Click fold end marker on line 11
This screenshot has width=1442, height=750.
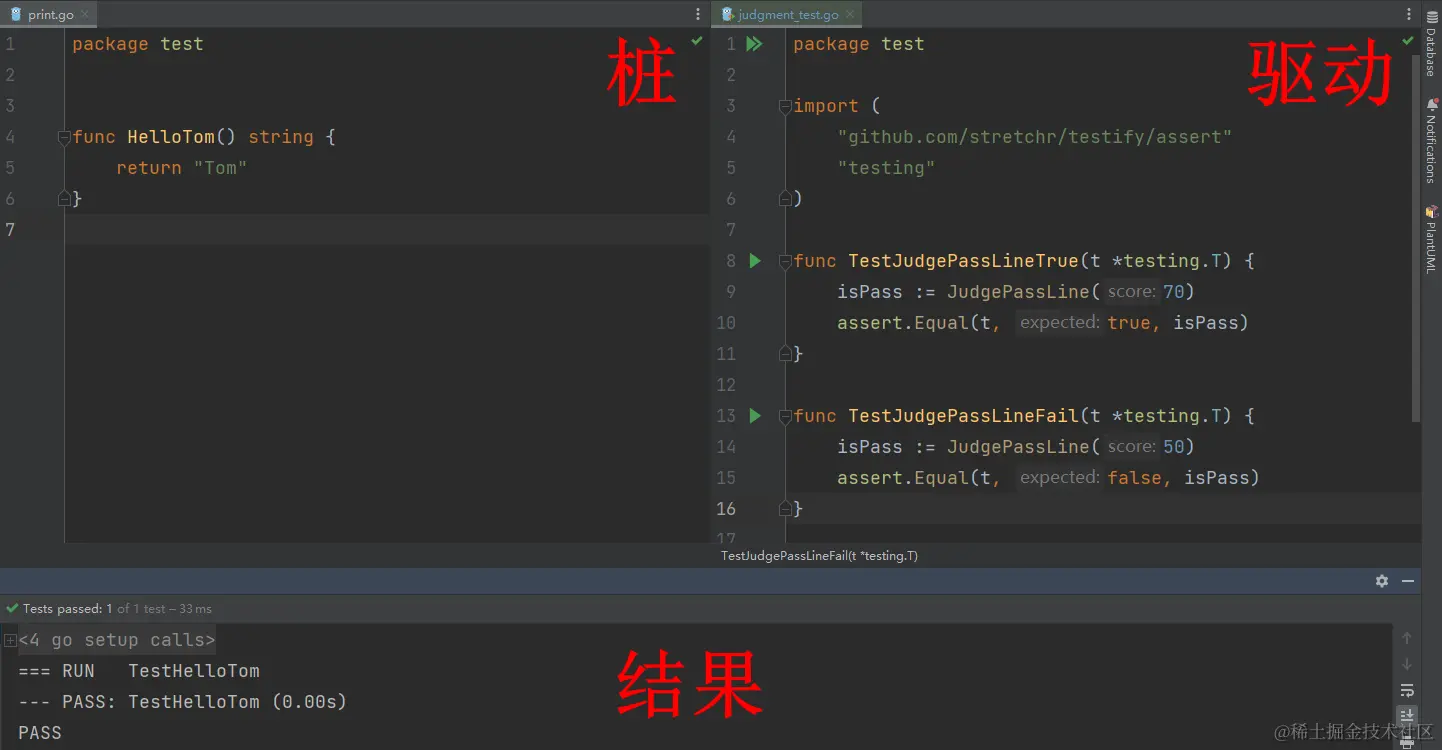pyautogui.click(x=785, y=354)
